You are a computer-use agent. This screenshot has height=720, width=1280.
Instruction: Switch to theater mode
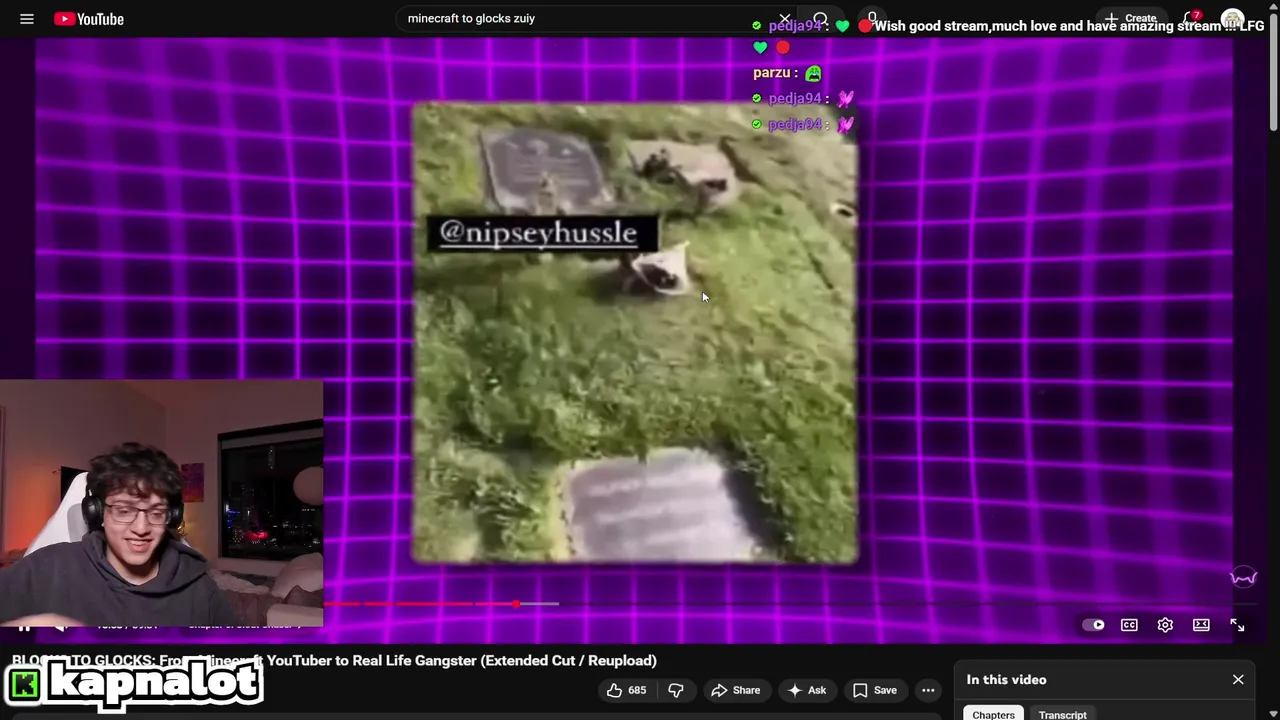pyautogui.click(x=1201, y=625)
